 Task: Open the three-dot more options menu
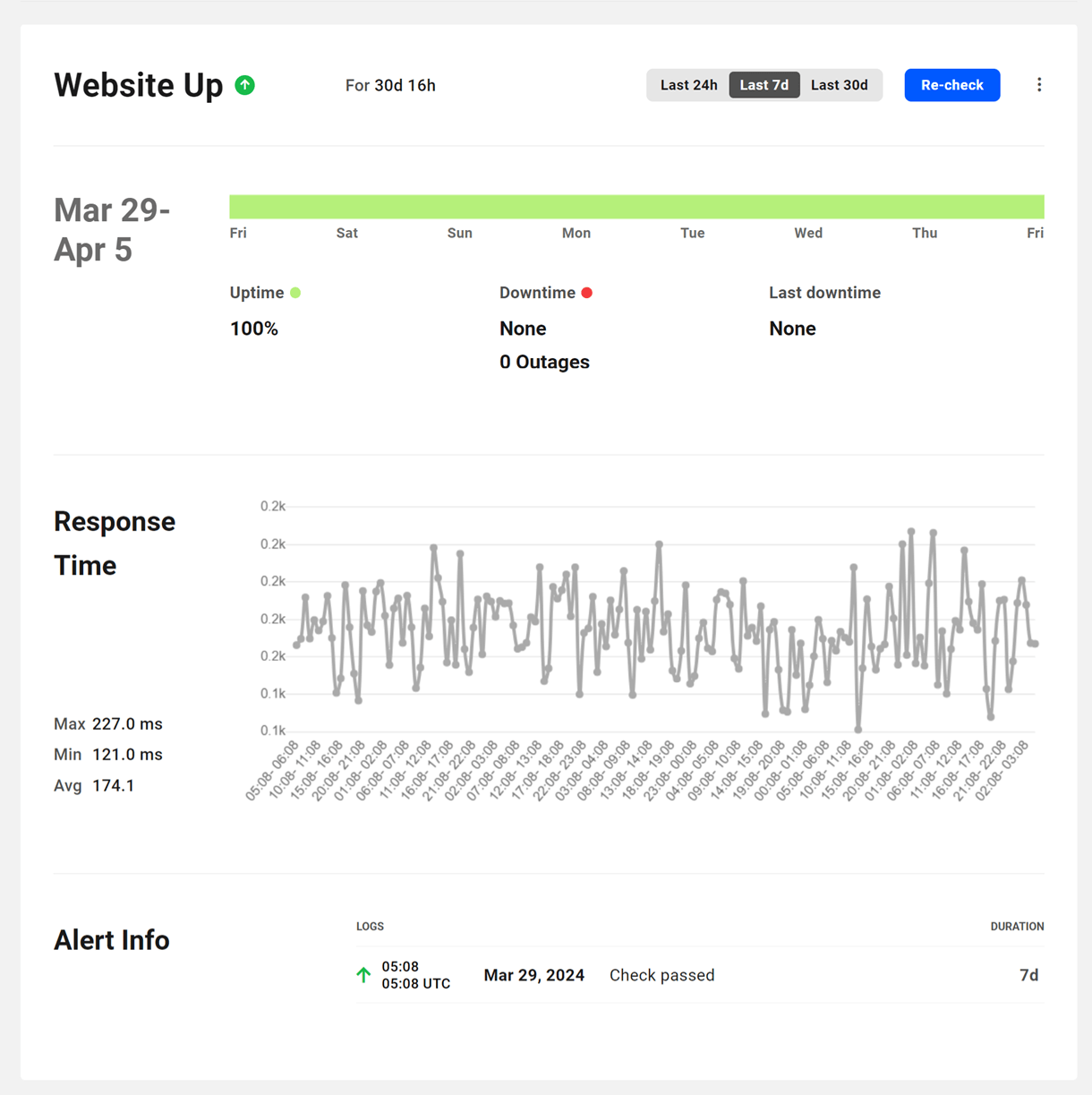(1038, 85)
